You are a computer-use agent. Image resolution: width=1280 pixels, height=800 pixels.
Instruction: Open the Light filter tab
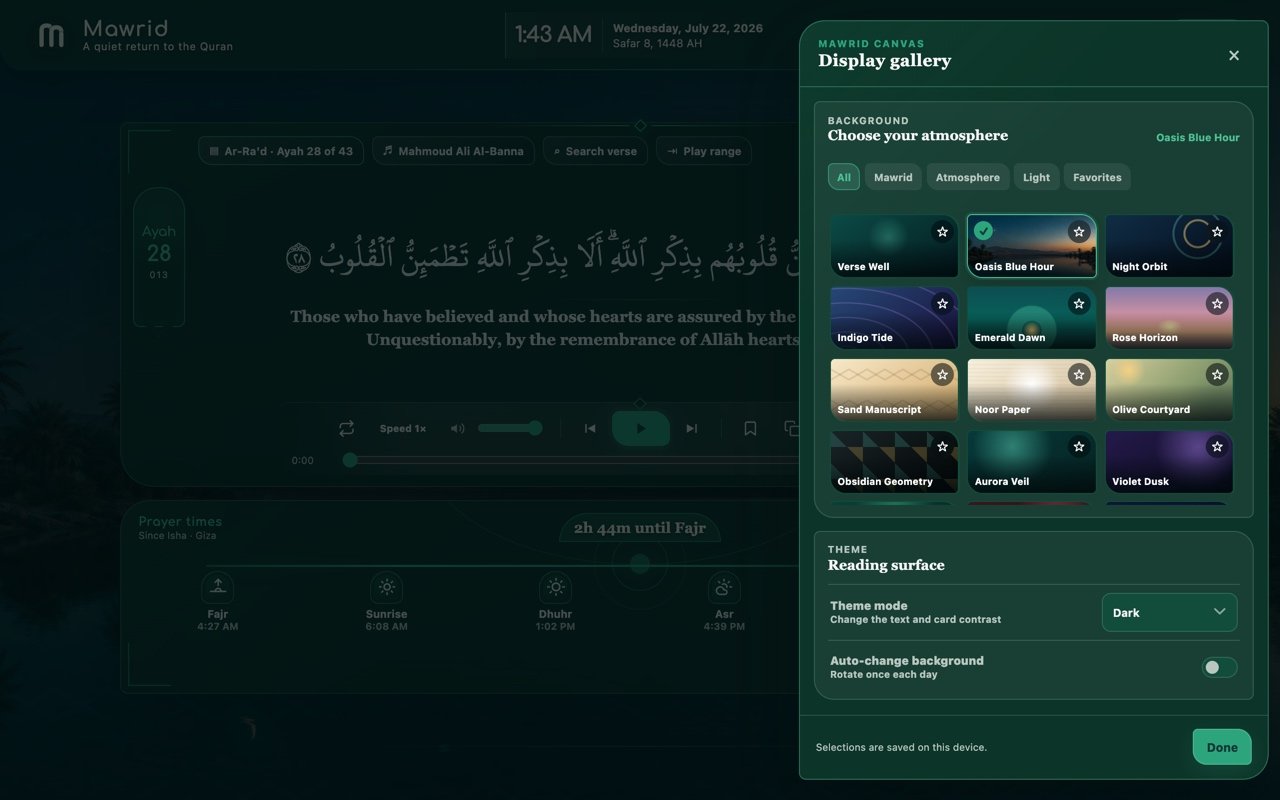coord(1036,177)
